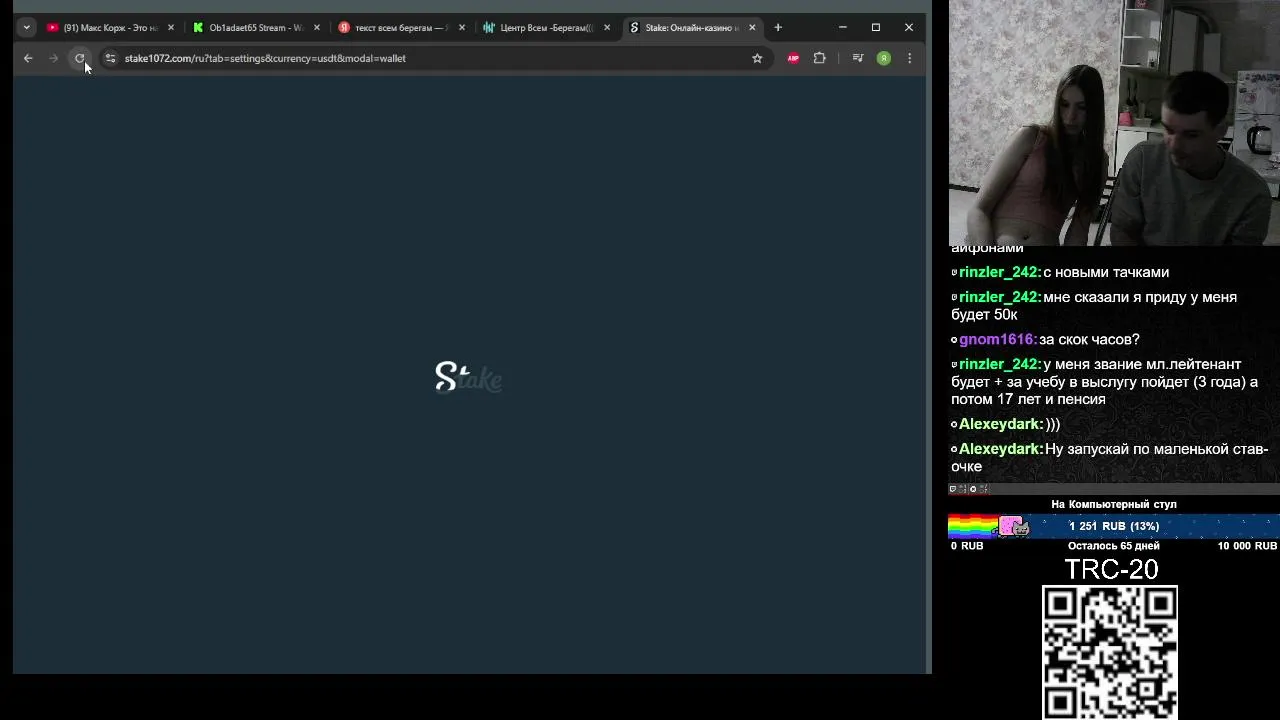
Task: Click Alexeydark message Ну запускай по маленькой
Action: coord(1109,458)
